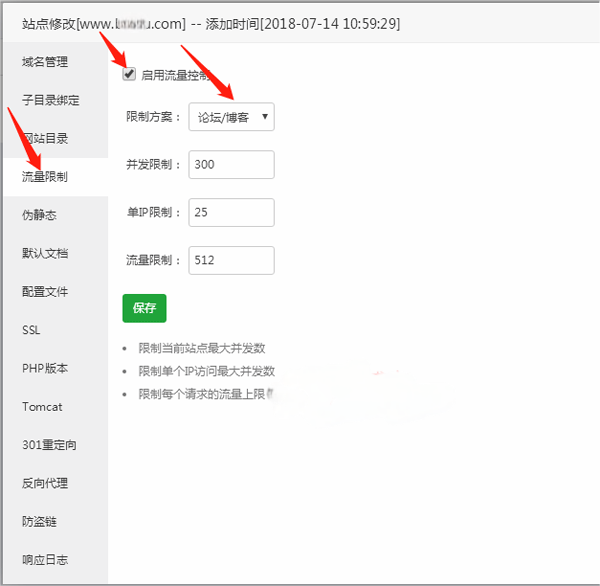This screenshot has width=600, height=586.
Task: Switch to the 域名管理 tab
Action: coord(45,62)
